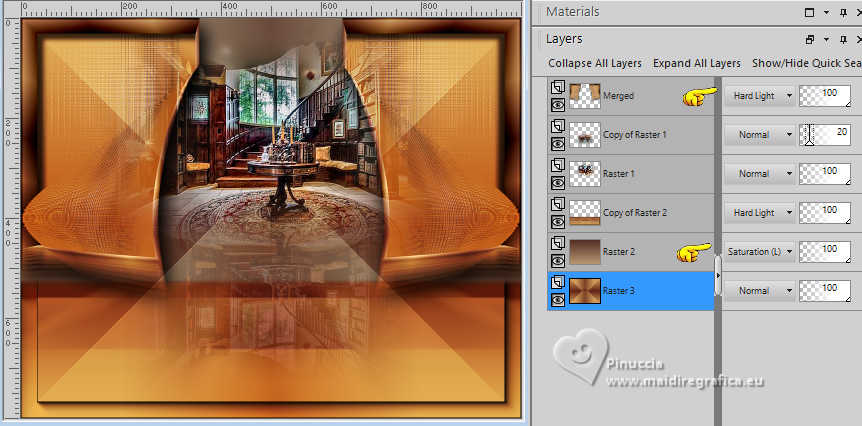
Task: Toggle Show/Hide Quick Search
Action: [x=806, y=63]
